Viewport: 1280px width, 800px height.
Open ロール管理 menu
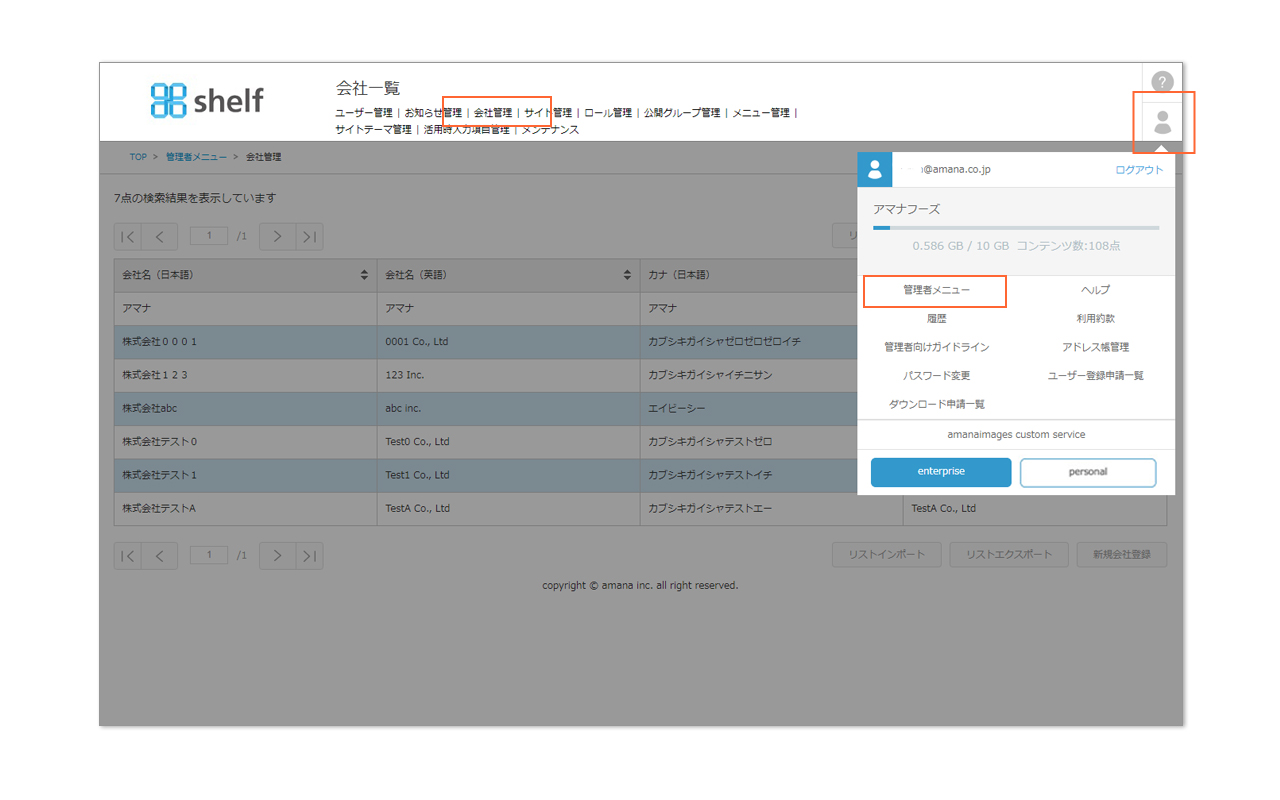pos(608,113)
